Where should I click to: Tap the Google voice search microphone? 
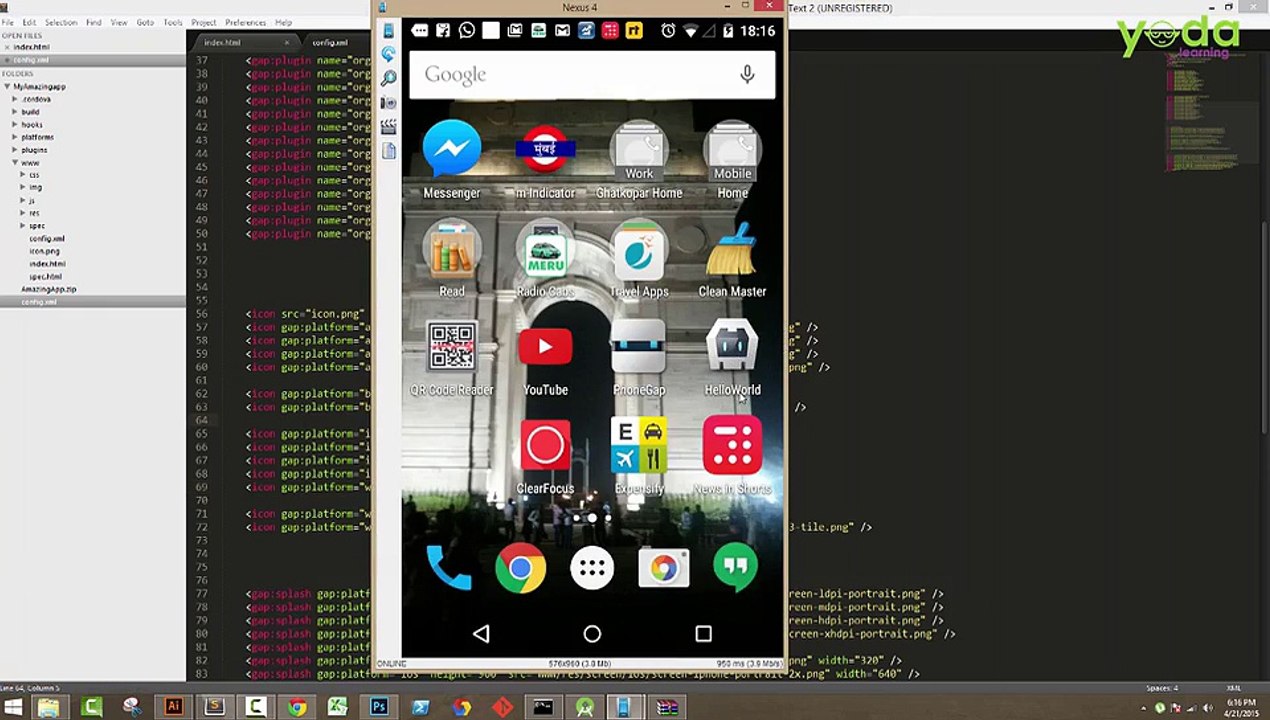point(747,74)
